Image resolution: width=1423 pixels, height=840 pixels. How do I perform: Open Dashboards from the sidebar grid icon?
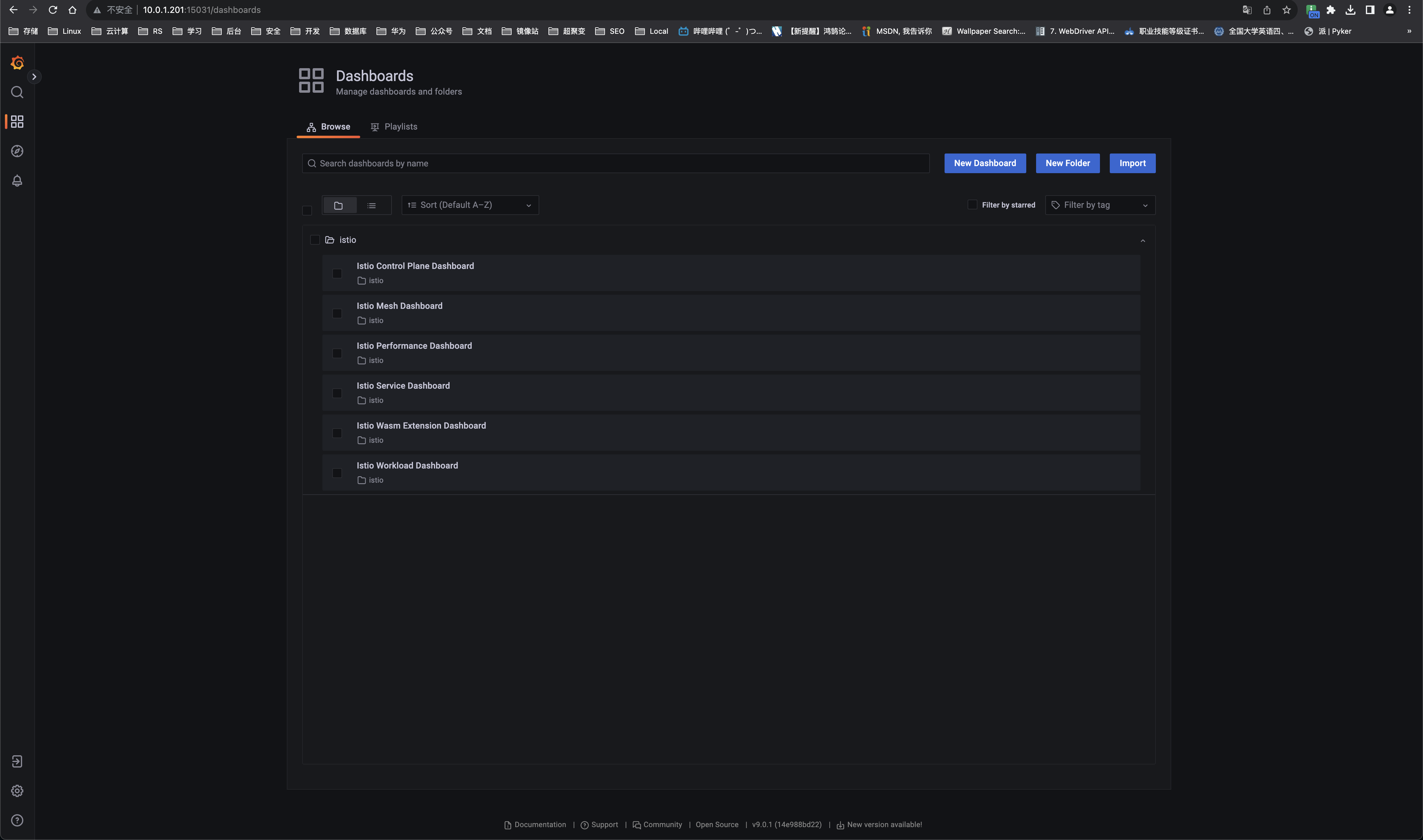coord(17,122)
